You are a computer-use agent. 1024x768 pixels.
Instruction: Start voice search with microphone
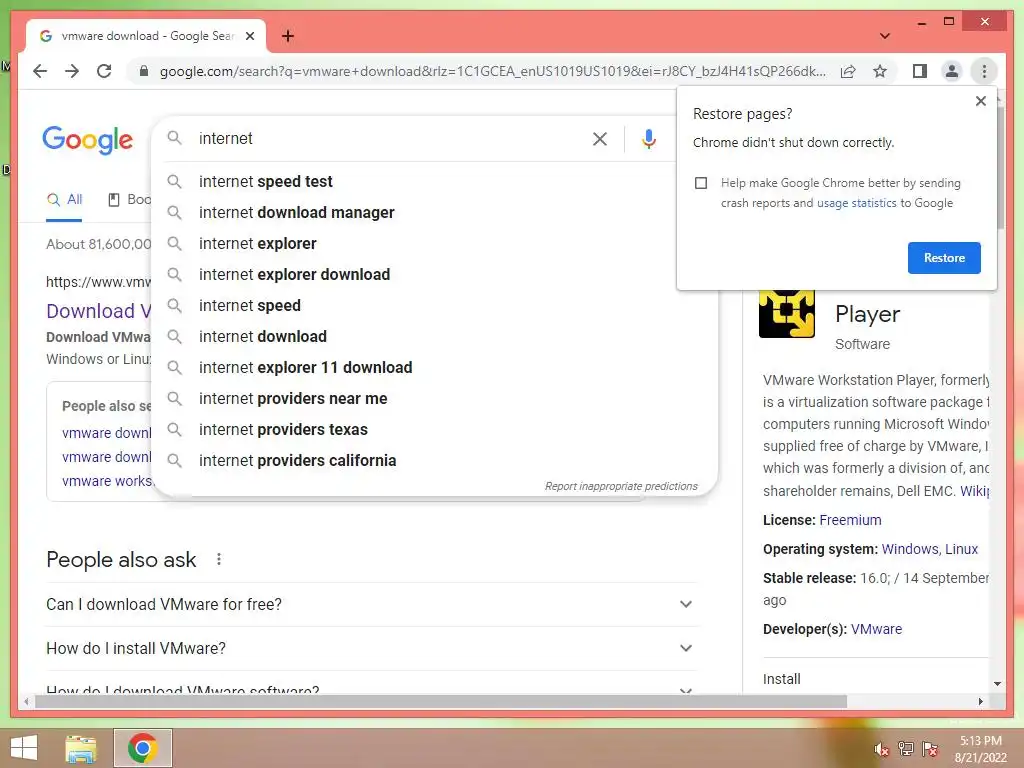coord(648,138)
